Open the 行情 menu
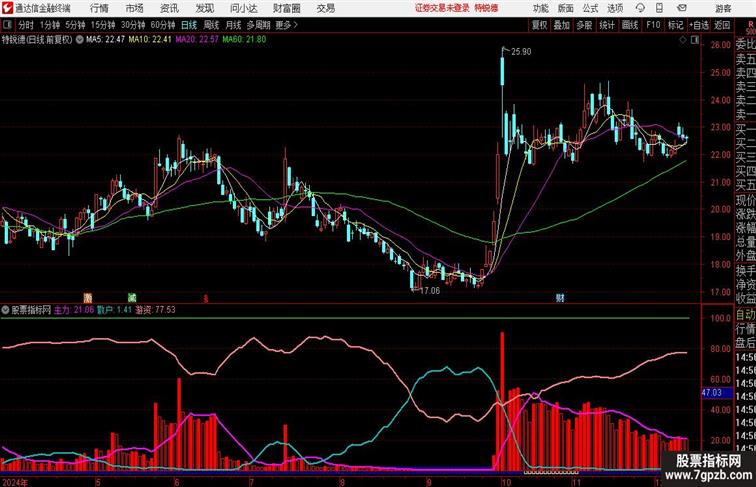This screenshot has width=756, height=487. coord(99,8)
